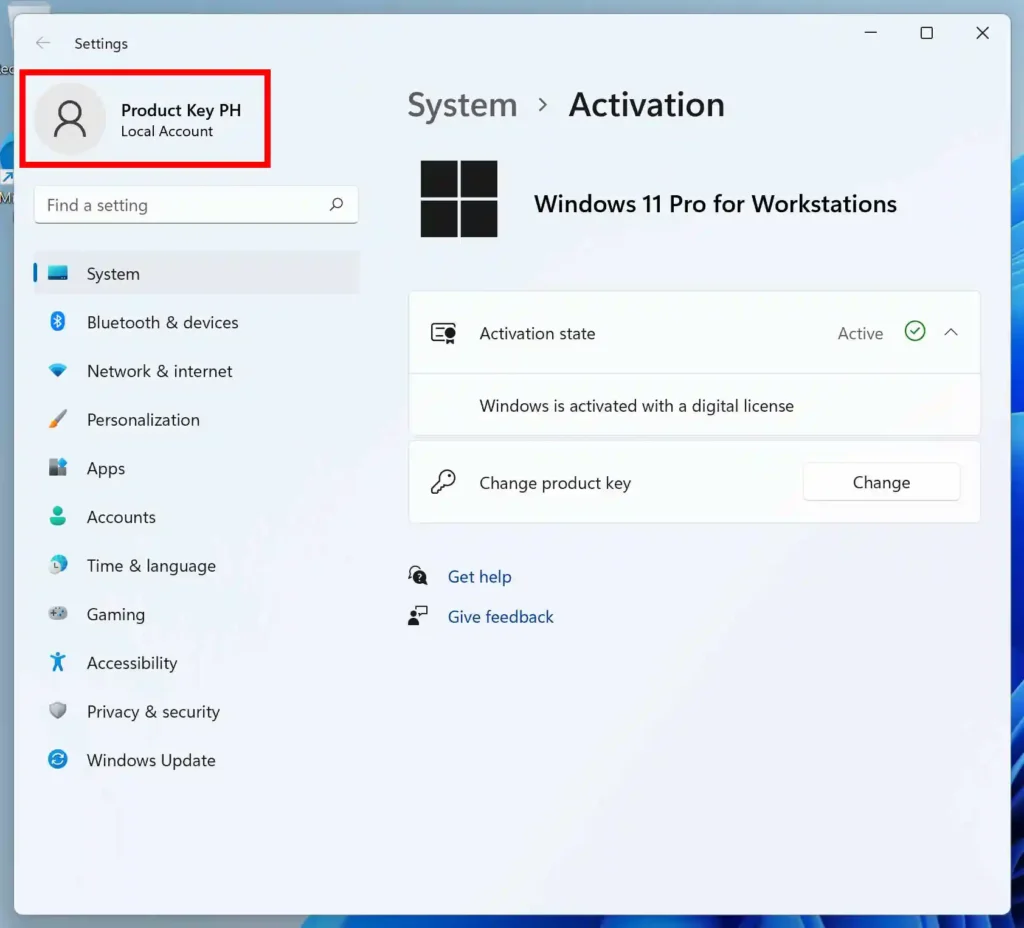Click the Give feedback person icon
Screen dimensions: 1024x928
coord(418,615)
